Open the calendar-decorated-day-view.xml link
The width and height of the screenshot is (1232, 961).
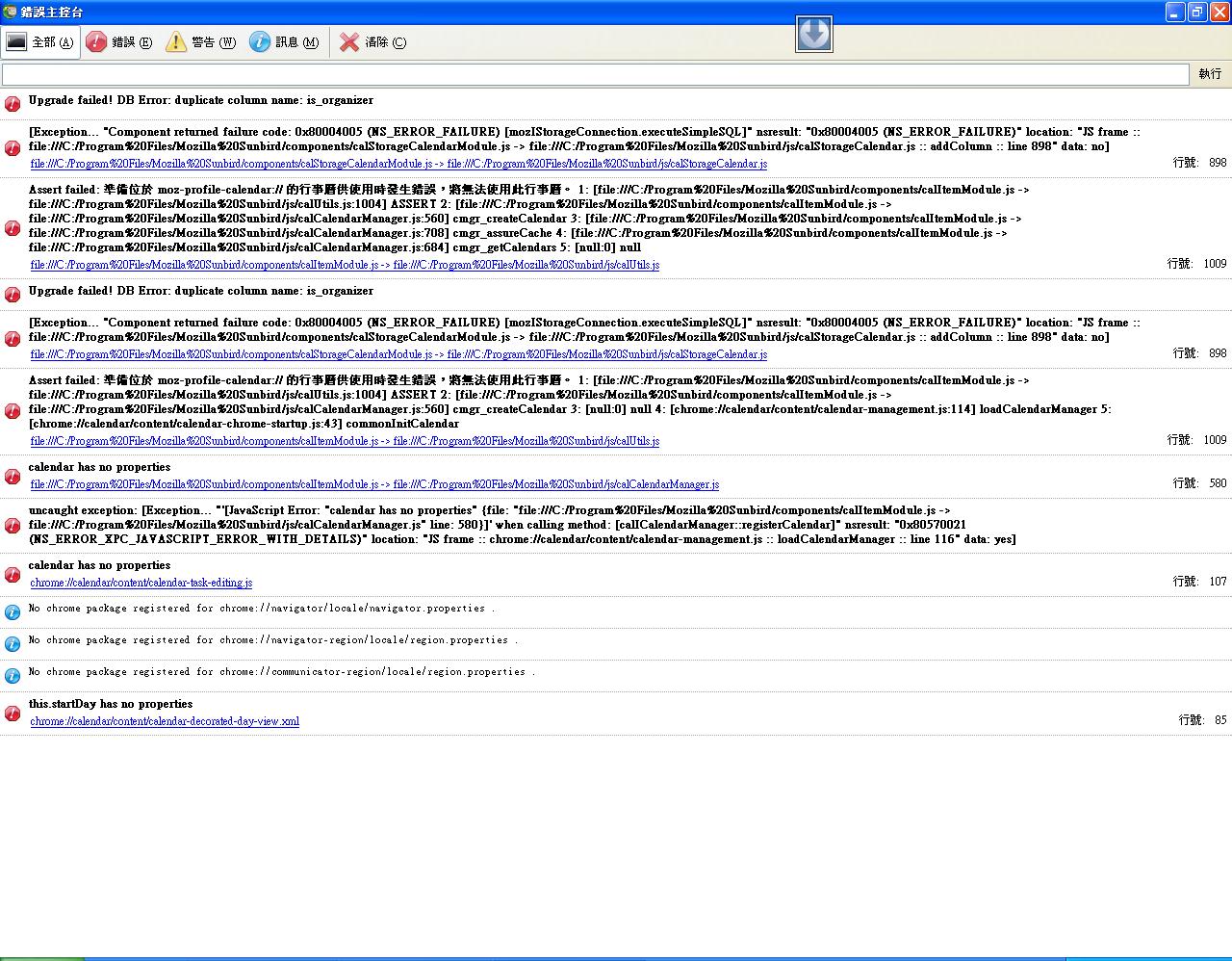(165, 721)
